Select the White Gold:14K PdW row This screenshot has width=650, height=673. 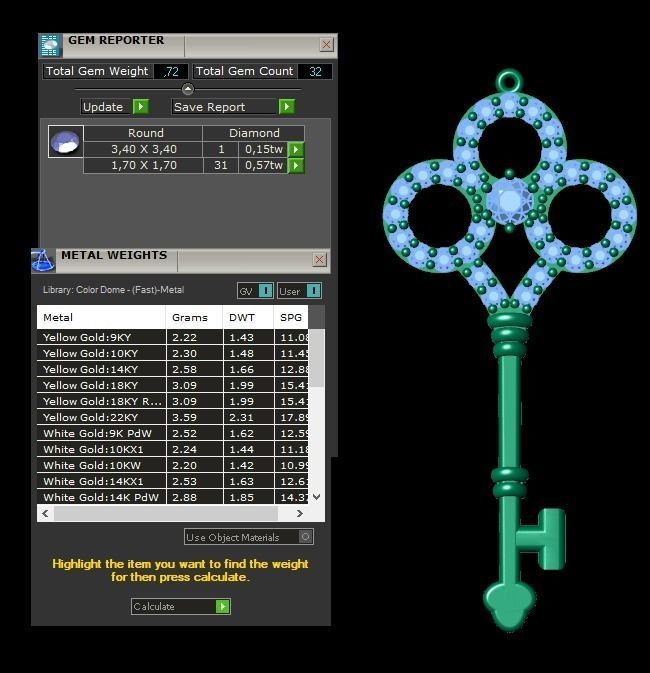click(173, 497)
